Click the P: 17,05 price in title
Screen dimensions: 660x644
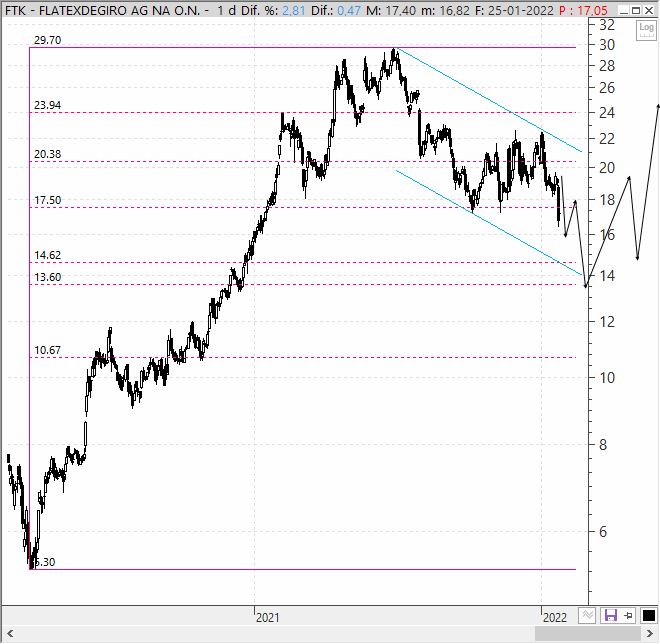point(583,11)
